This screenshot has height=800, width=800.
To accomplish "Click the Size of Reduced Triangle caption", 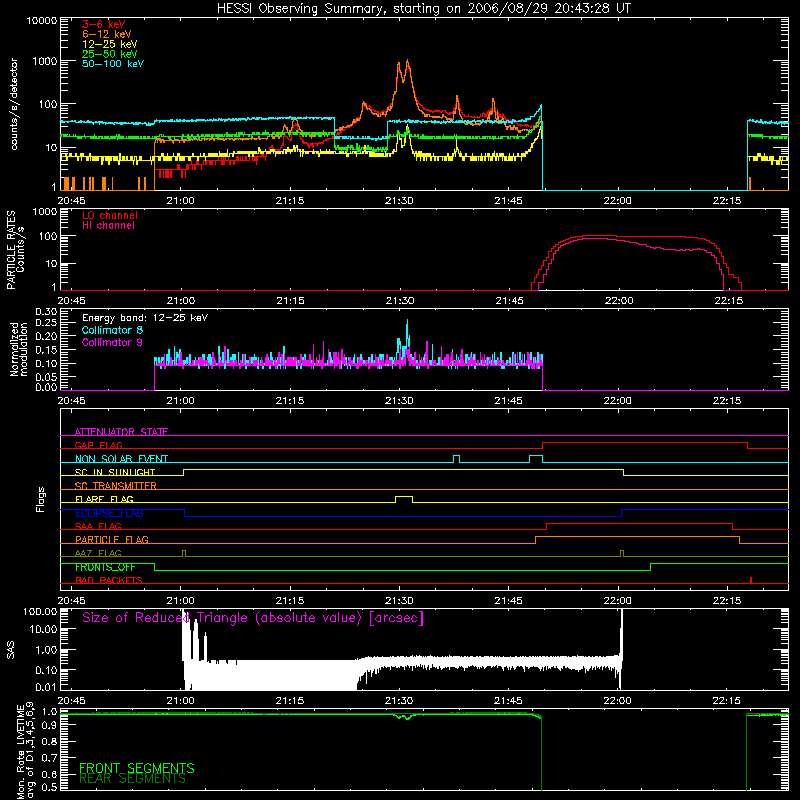I will [253, 618].
